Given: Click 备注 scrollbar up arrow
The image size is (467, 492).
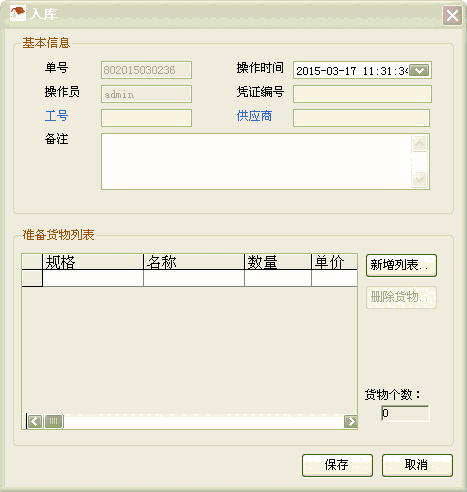Looking at the screenshot, I should click(419, 144).
